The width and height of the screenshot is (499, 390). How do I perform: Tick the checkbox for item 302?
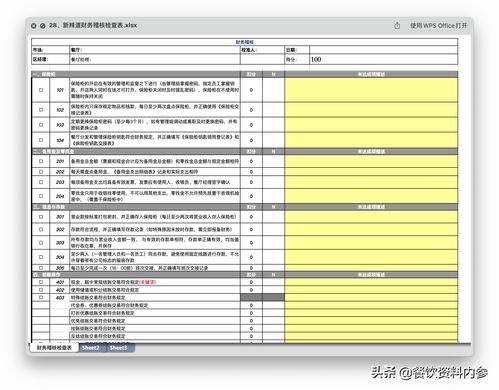(x=41, y=229)
